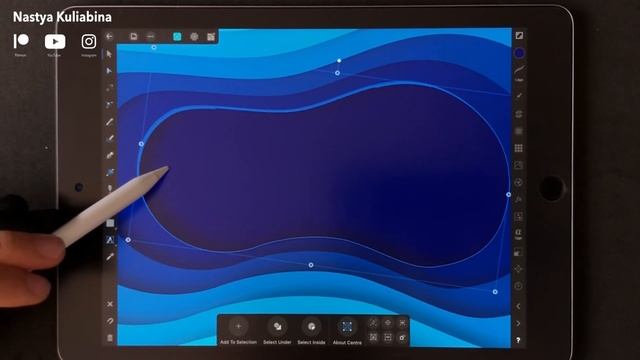640x360 pixels.
Task: Toggle About Centre
Action: (347, 331)
